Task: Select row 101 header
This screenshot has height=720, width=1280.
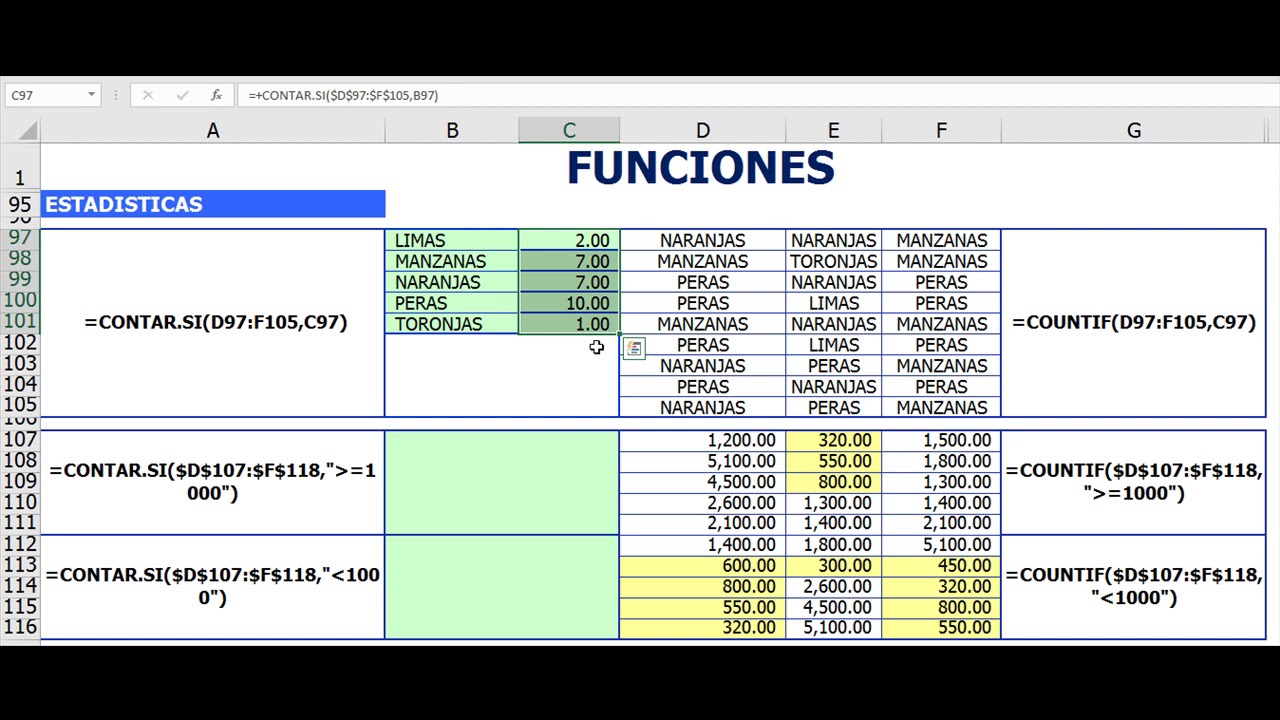Action: [x=20, y=322]
